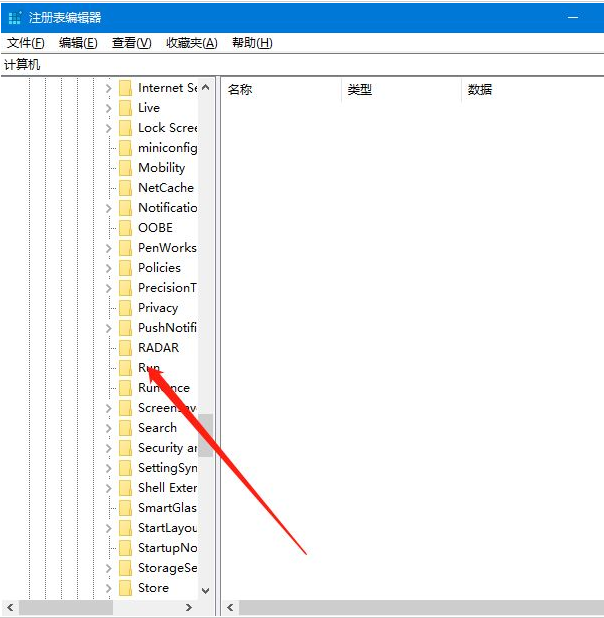Open the 编辑(E) menu
604x618 pixels.
click(78, 43)
